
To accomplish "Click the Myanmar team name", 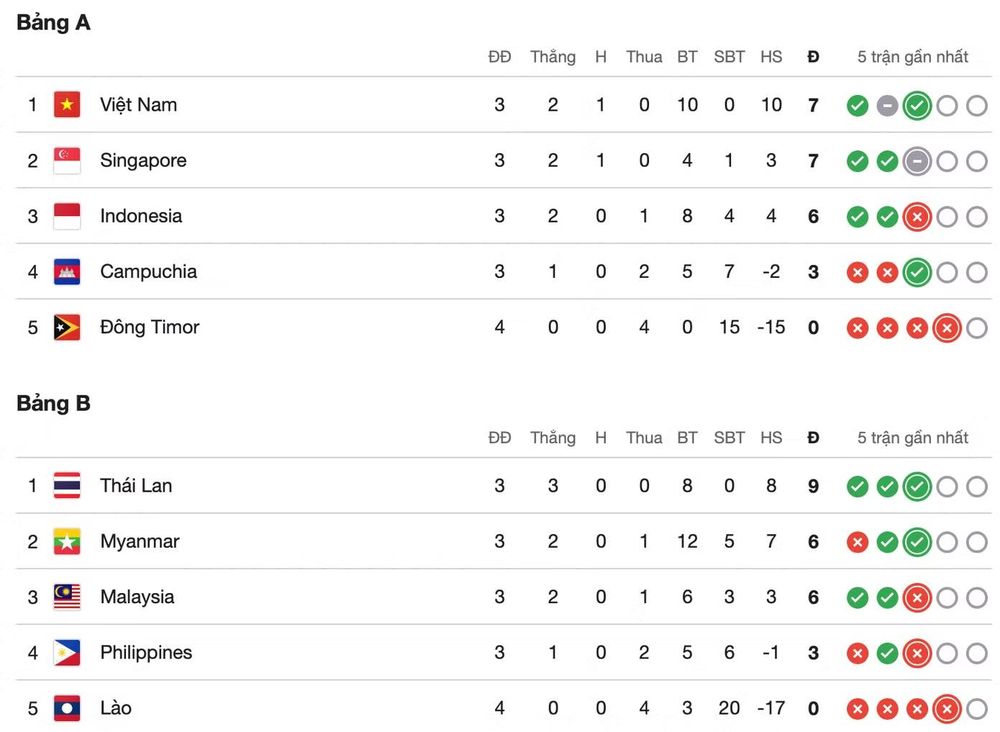I will click(x=140, y=541).
